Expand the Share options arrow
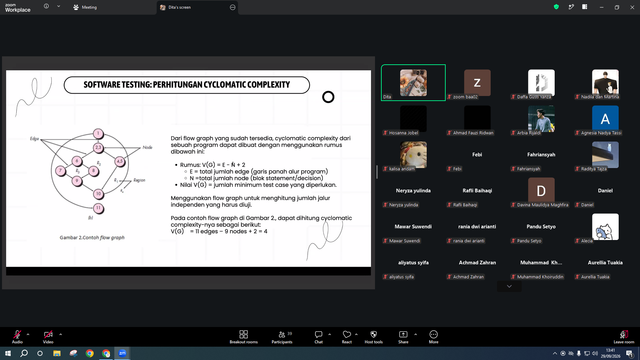The width and height of the screenshot is (640, 360). tap(416, 334)
